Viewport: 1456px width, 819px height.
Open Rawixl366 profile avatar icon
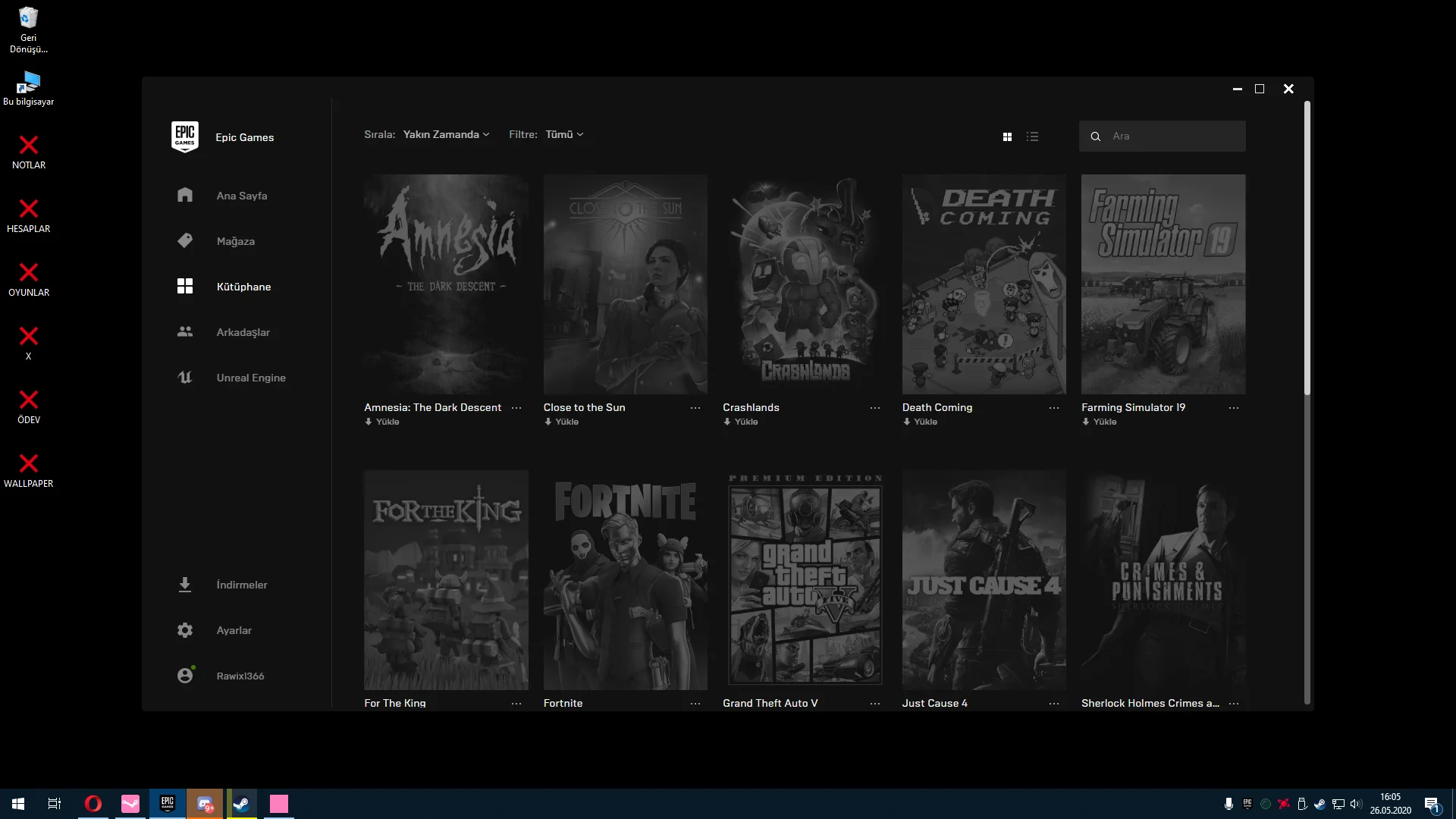tap(184, 675)
